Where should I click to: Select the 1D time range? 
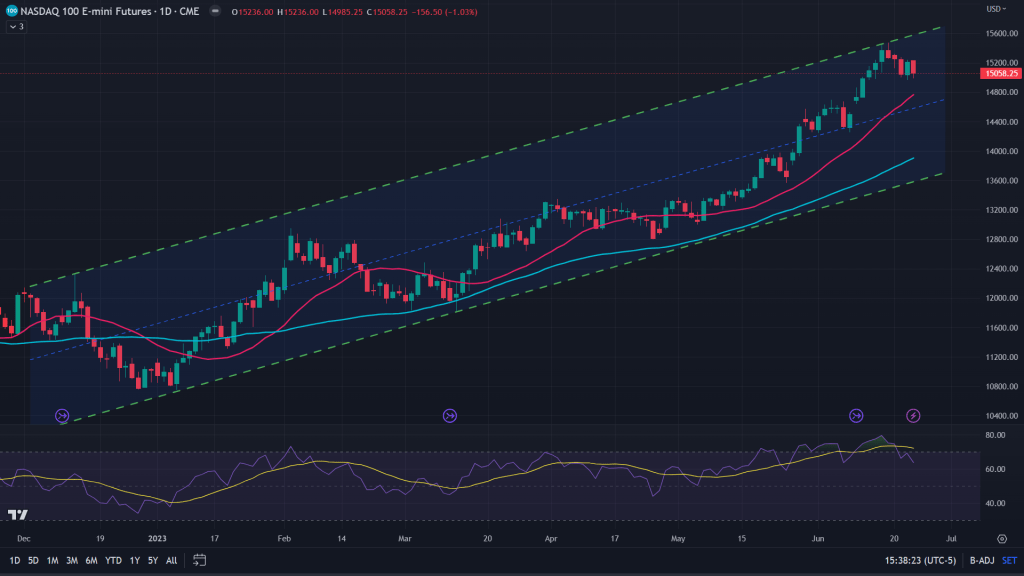(14, 560)
